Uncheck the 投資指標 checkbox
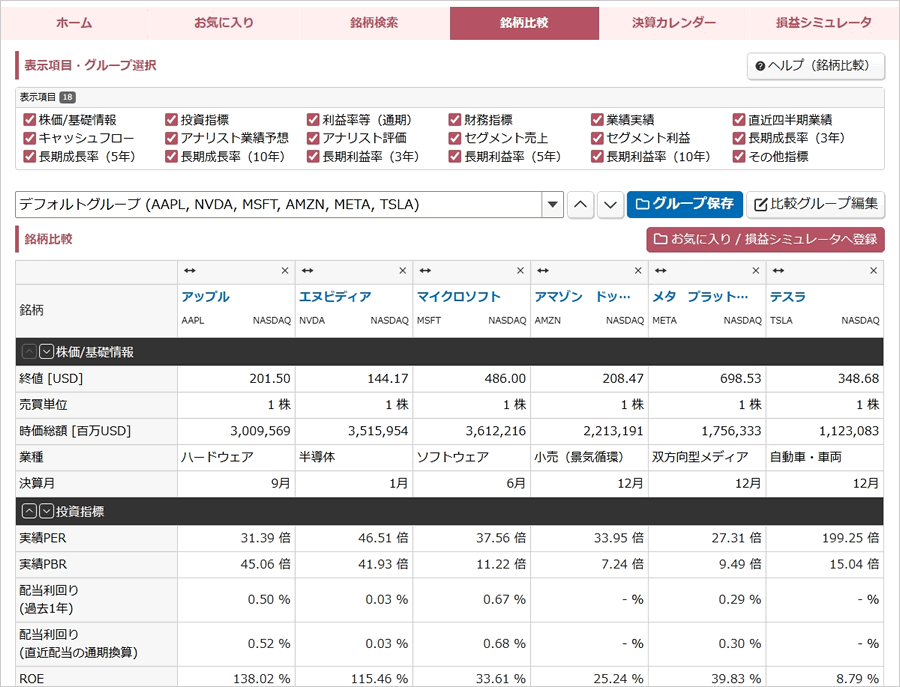 (171, 119)
